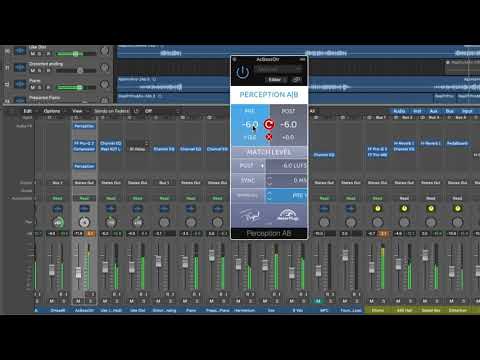Open the POST dropdown below Match Level

pyautogui.click(x=249, y=165)
